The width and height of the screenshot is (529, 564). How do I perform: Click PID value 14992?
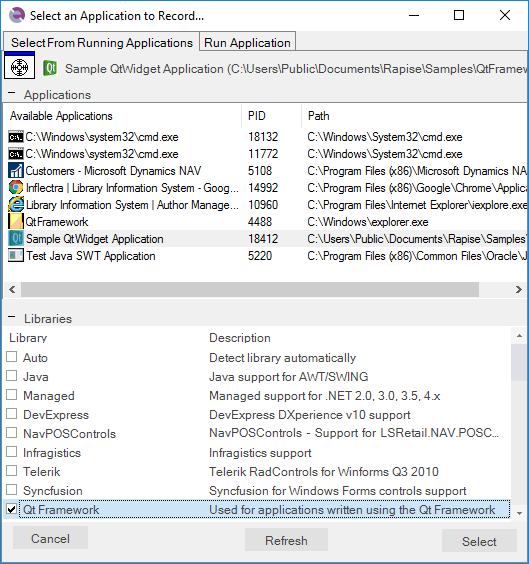[x=263, y=188]
